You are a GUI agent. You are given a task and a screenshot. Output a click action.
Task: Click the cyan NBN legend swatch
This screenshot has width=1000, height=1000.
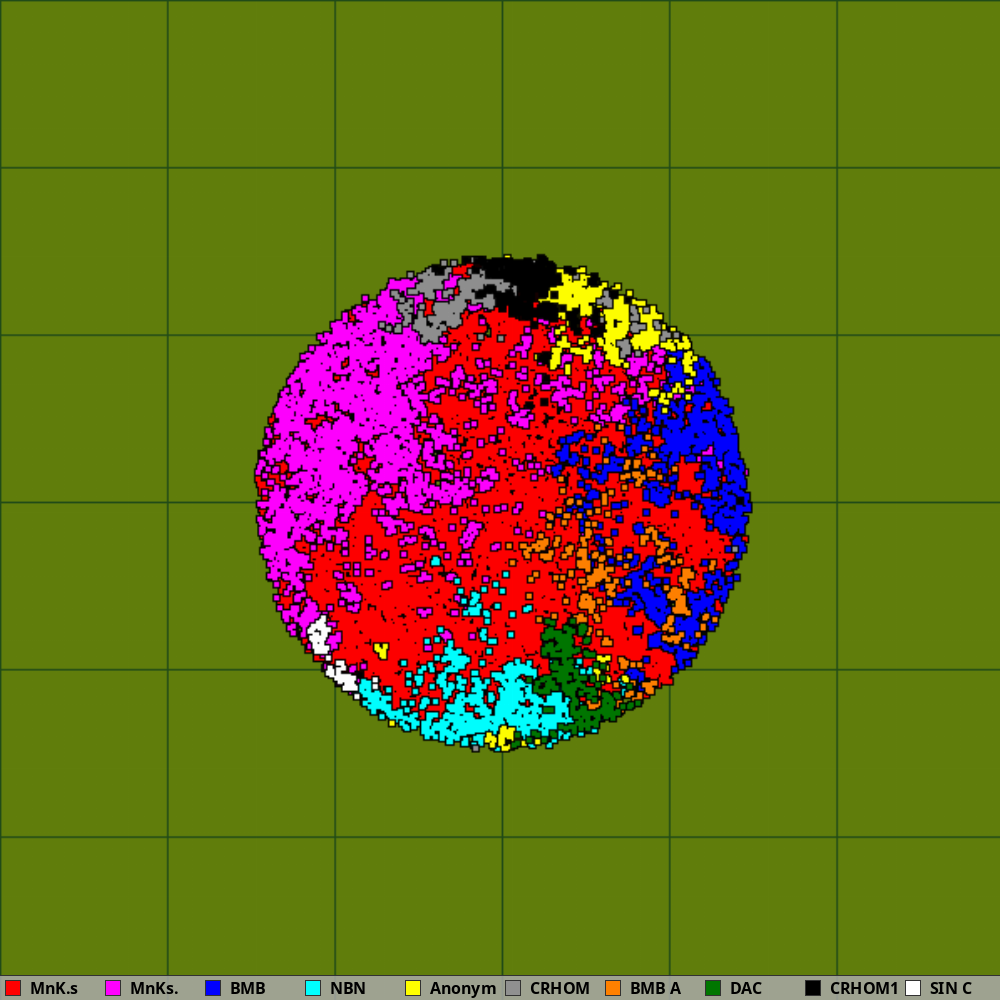click(x=313, y=988)
